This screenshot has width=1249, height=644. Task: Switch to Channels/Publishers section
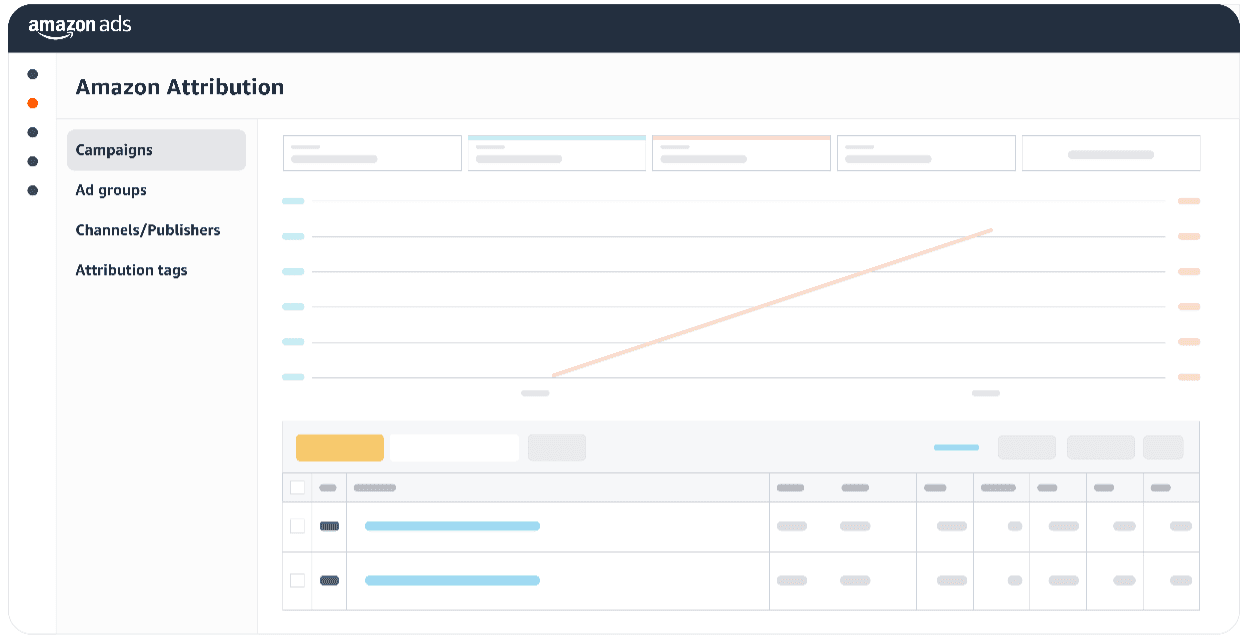[x=148, y=230]
